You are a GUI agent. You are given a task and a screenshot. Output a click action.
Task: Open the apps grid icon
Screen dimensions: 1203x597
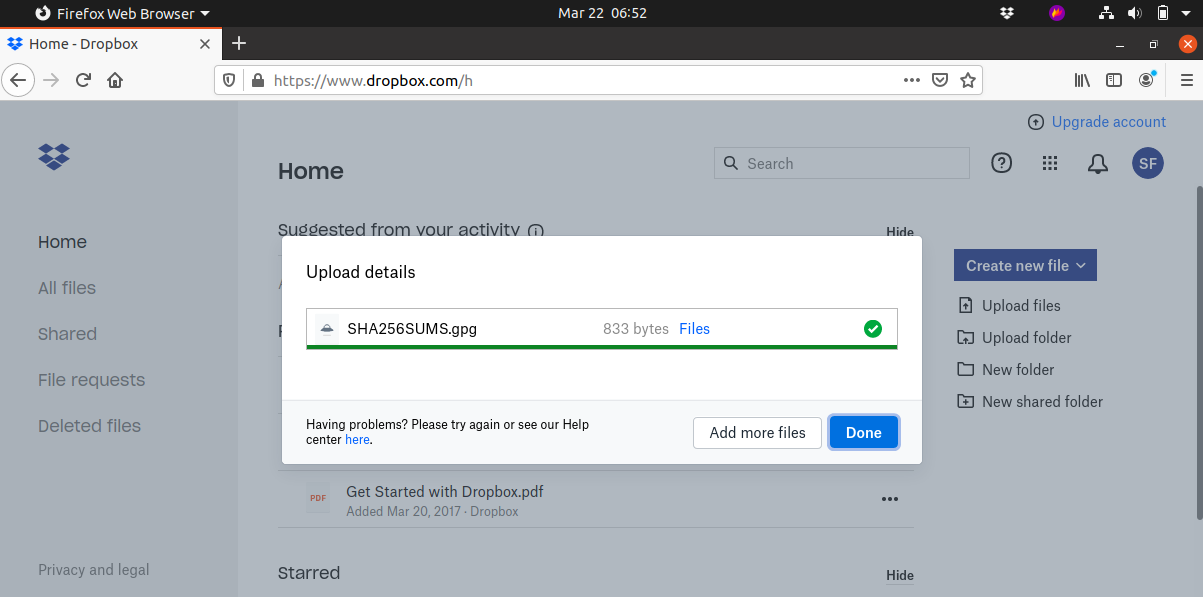[x=1050, y=163]
